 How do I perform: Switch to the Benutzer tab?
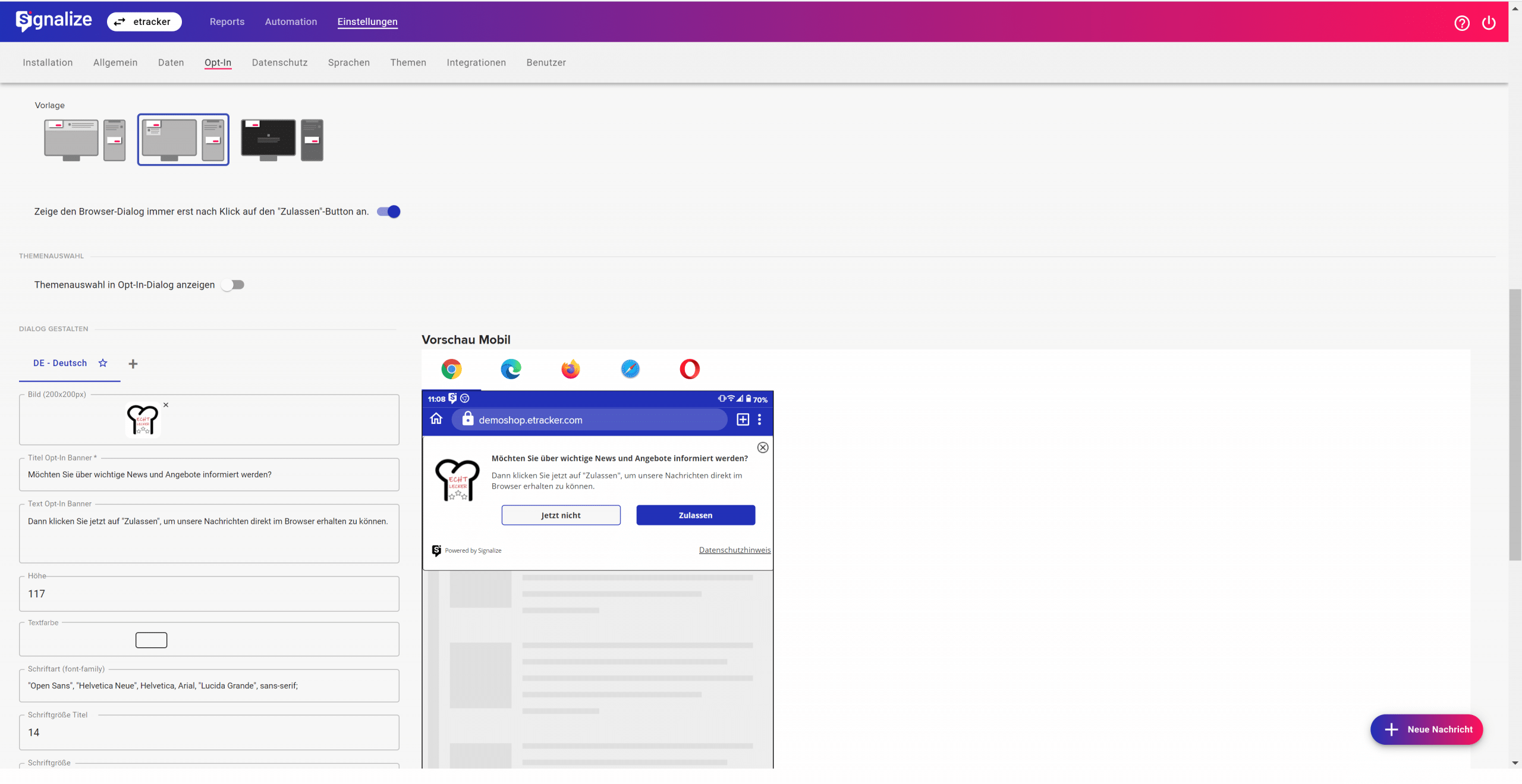pos(546,62)
